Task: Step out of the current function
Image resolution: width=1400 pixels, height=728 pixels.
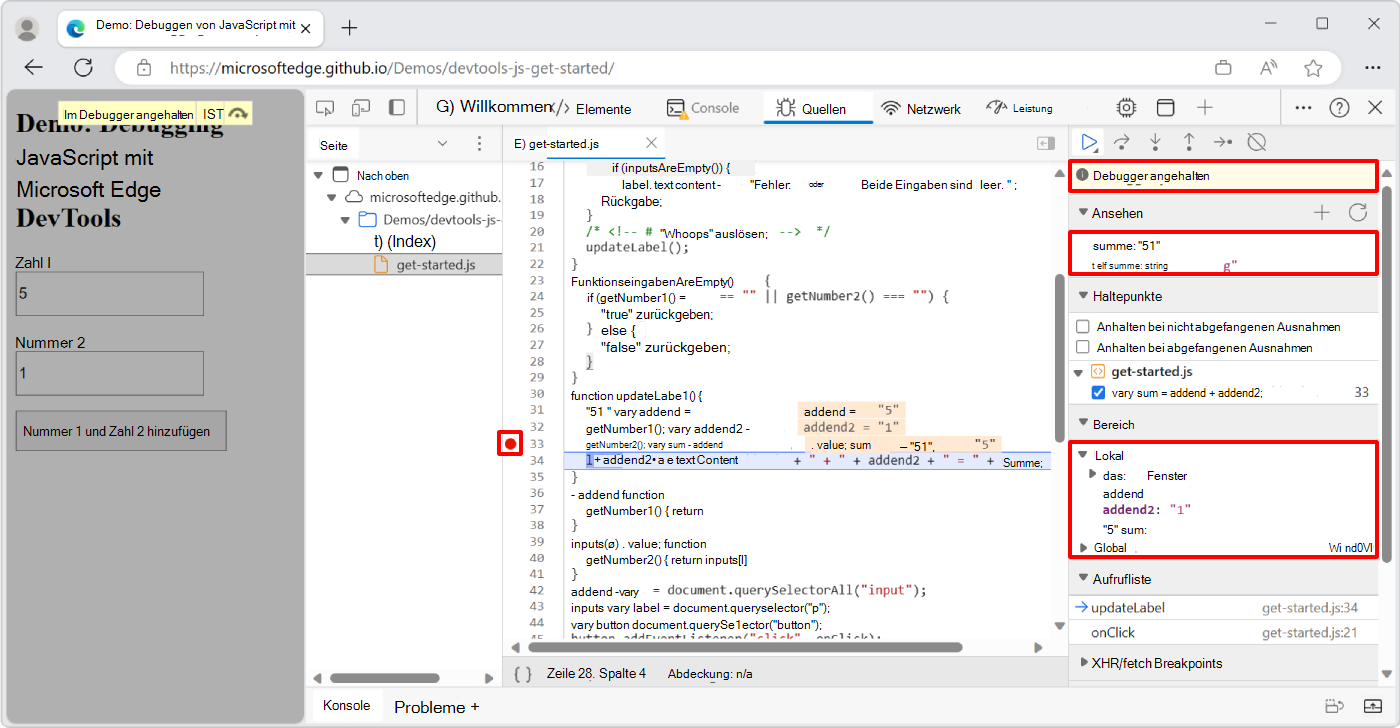Action: click(x=1188, y=141)
